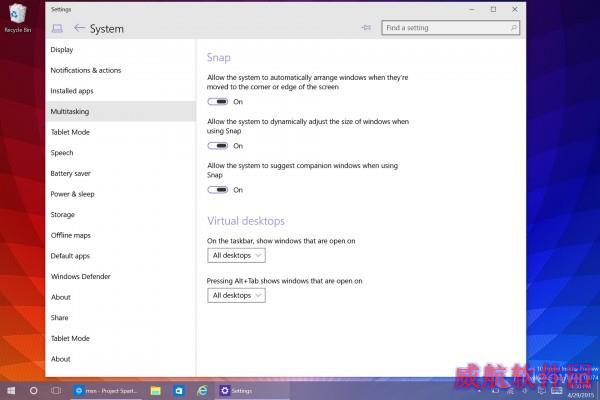Click the touch keyboard tray icon

pos(557,391)
